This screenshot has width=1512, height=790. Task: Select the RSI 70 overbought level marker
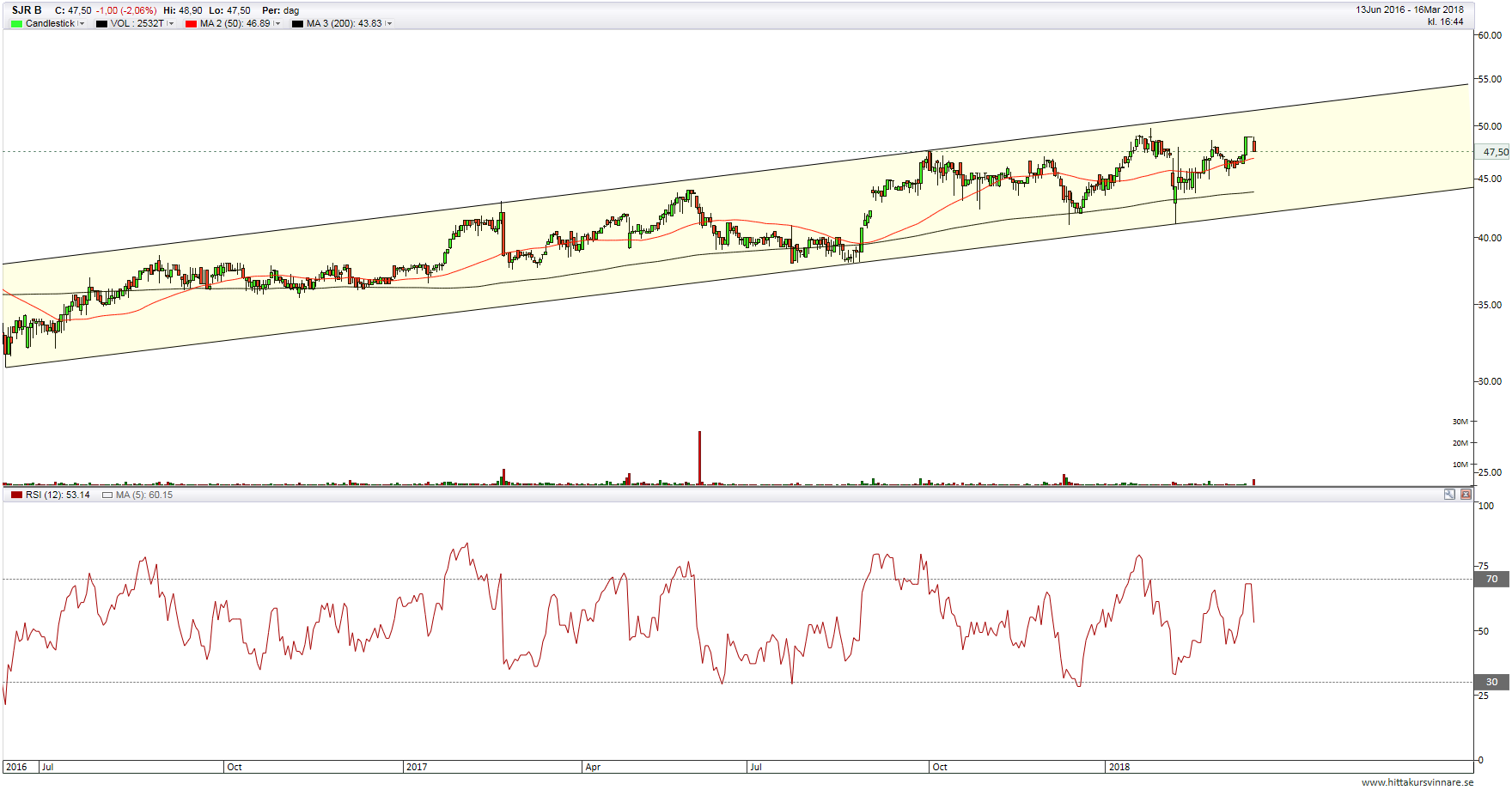pos(1492,580)
